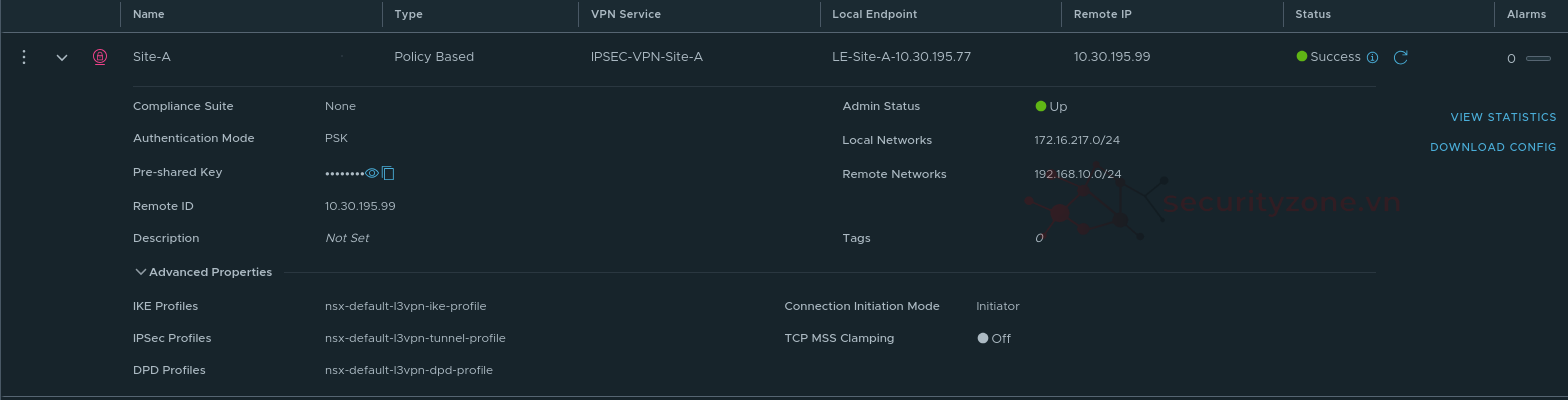This screenshot has height=400, width=1568.
Task: Click the VPN Service column header
Action: tap(625, 14)
